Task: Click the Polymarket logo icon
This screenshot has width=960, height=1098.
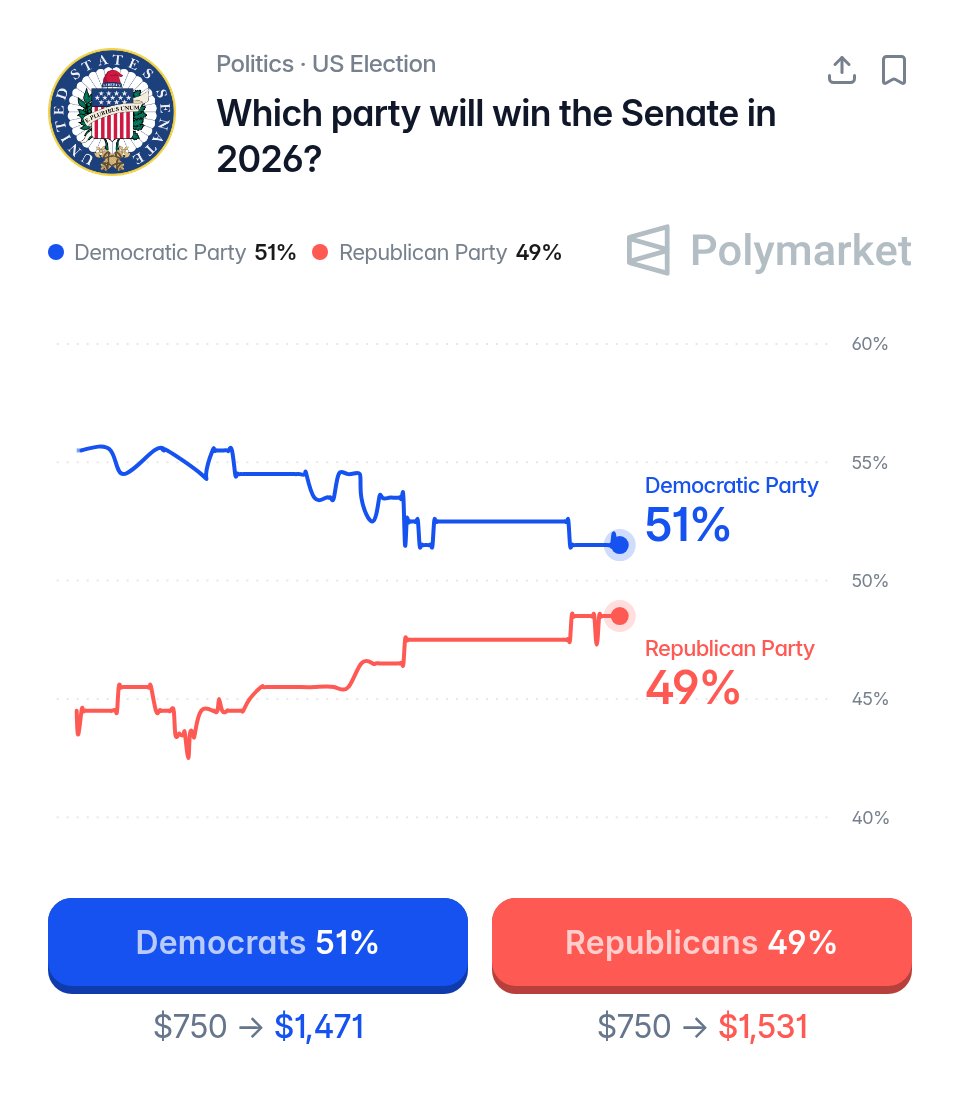Action: click(x=648, y=250)
